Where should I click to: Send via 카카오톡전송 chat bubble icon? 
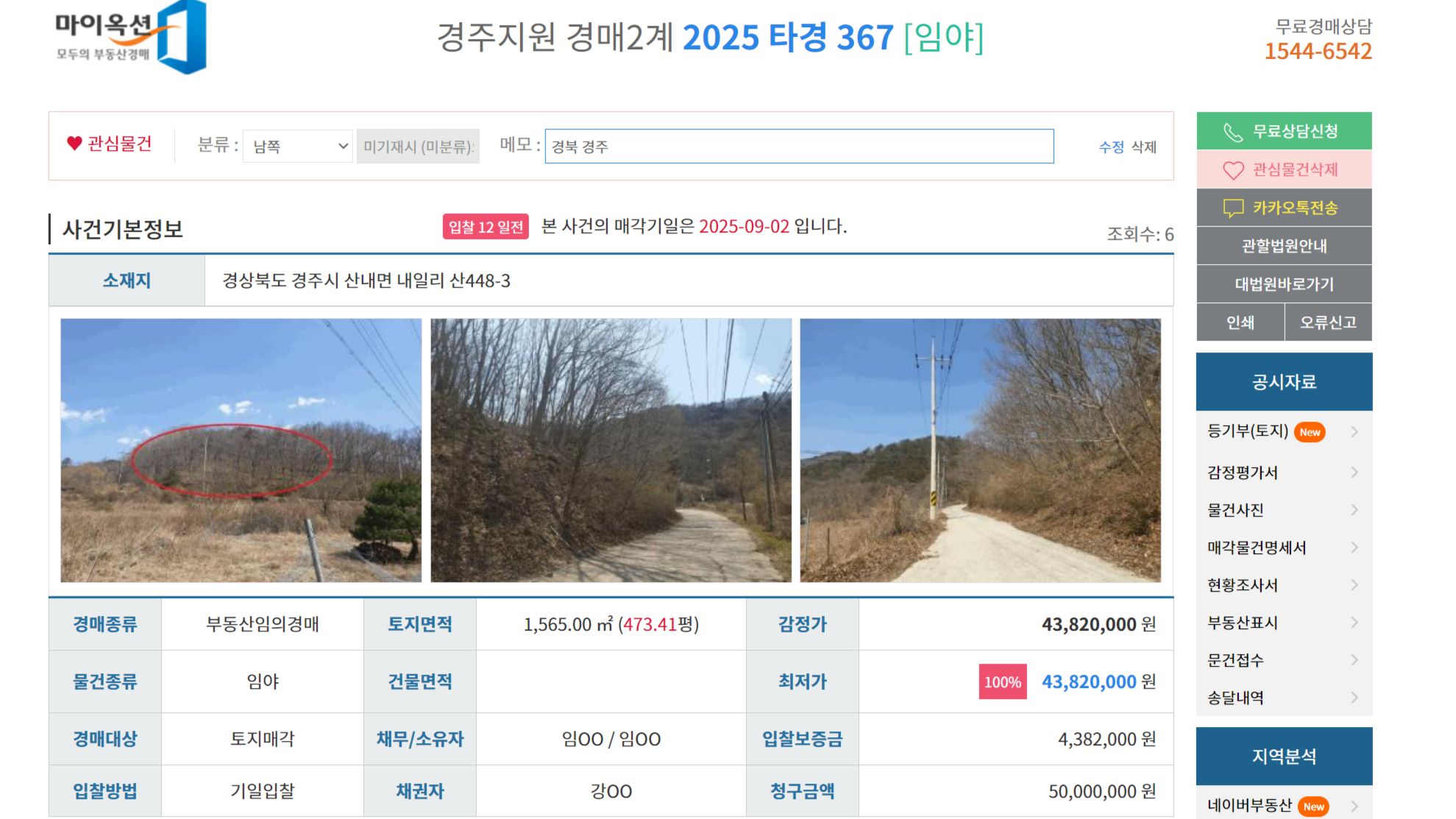[1233, 208]
